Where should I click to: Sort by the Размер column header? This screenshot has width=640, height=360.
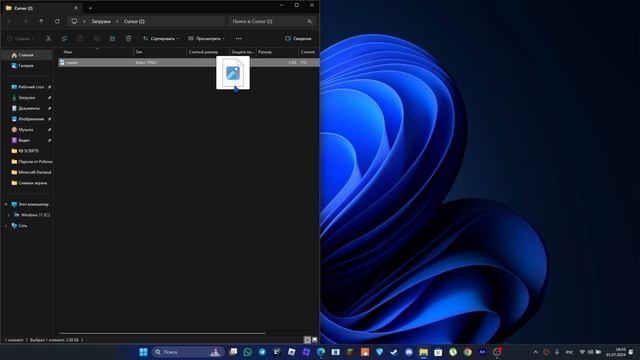coord(277,52)
